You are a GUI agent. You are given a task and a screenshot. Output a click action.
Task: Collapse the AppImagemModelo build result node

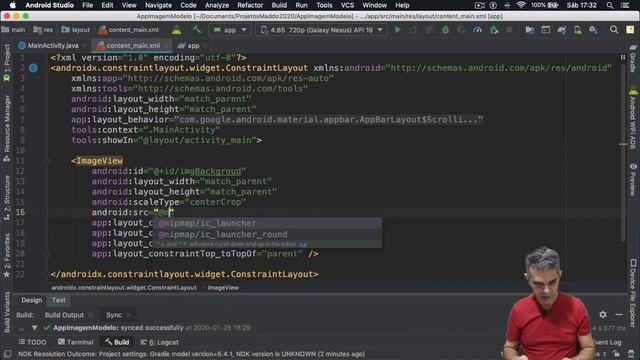(x=34, y=328)
